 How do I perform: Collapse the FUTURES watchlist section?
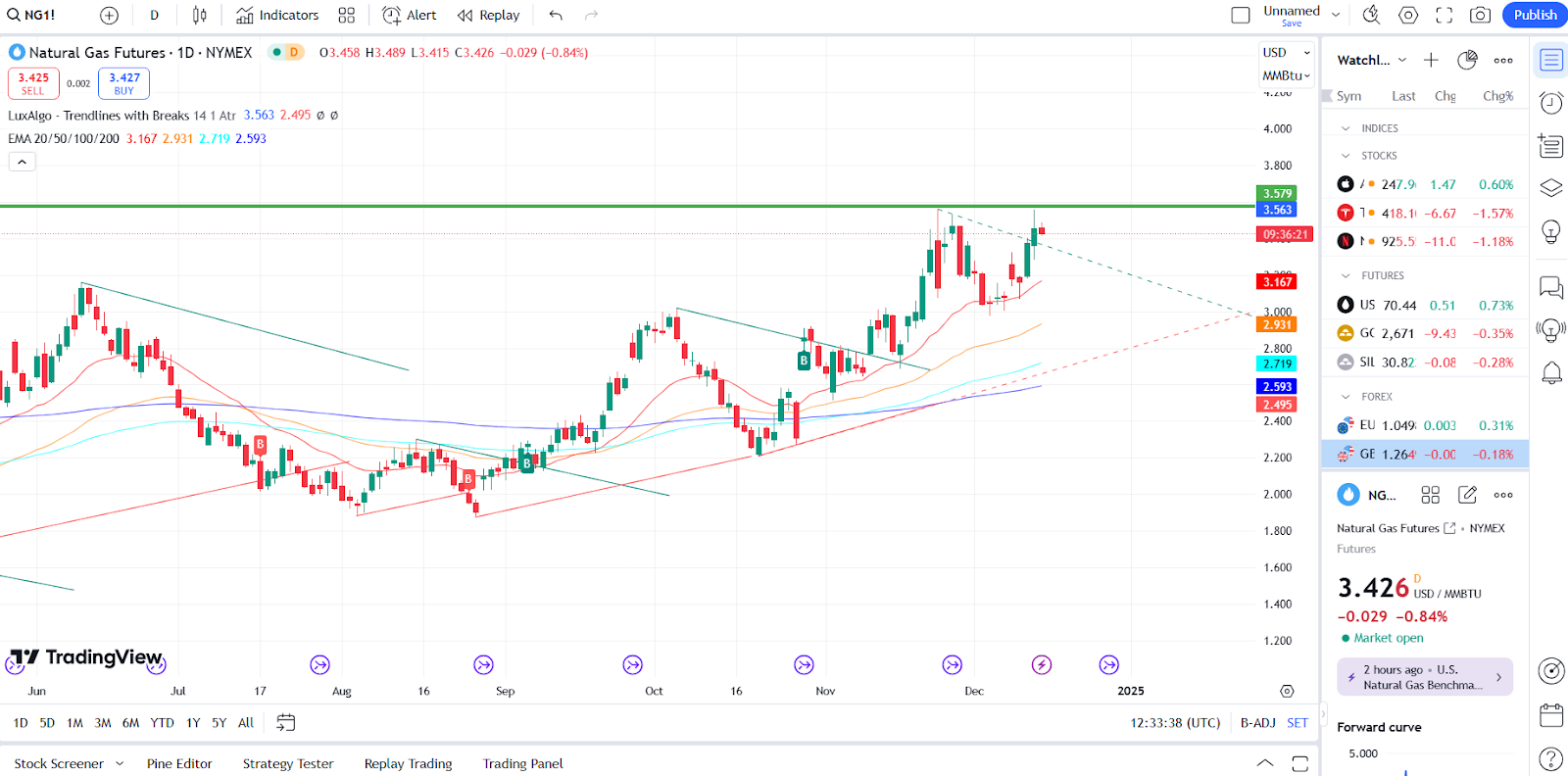pyautogui.click(x=1346, y=276)
